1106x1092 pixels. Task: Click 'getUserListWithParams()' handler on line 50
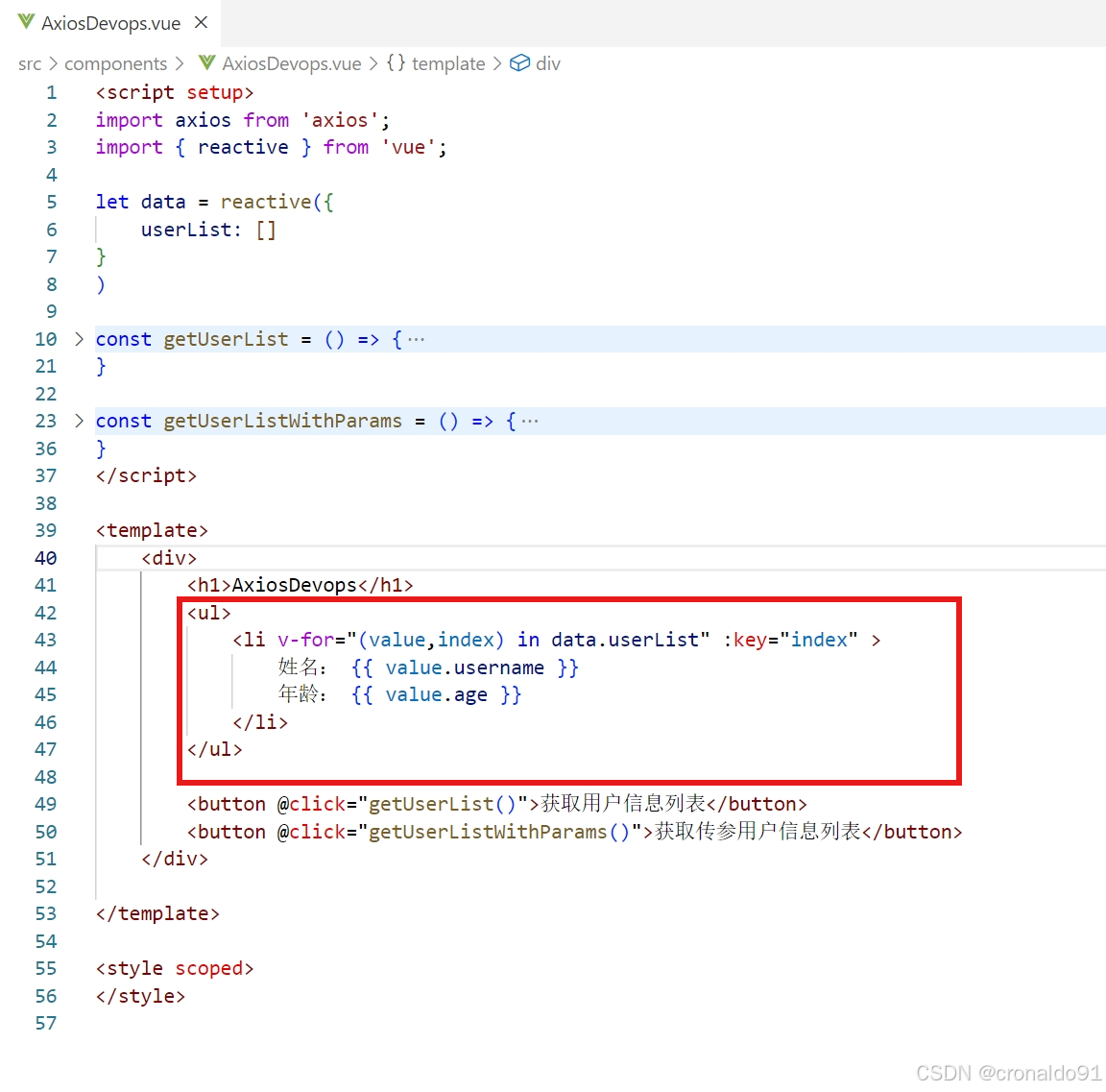pyautogui.click(x=498, y=832)
